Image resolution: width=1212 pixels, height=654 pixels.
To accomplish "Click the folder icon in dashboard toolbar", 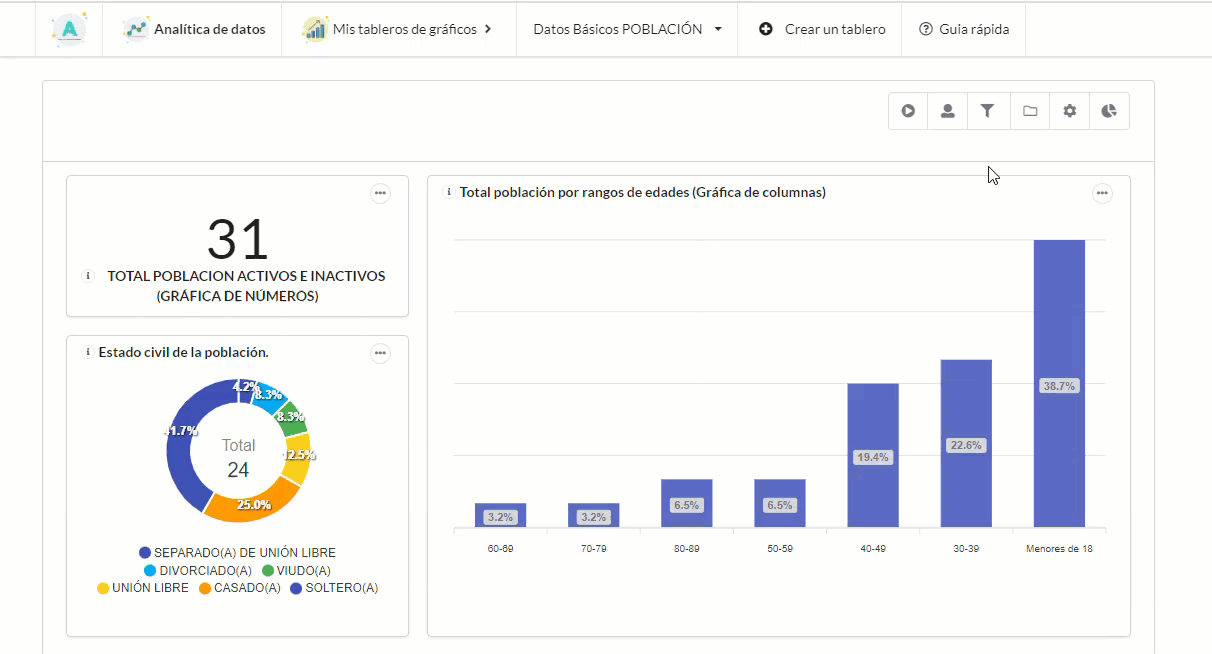I will tap(1029, 111).
